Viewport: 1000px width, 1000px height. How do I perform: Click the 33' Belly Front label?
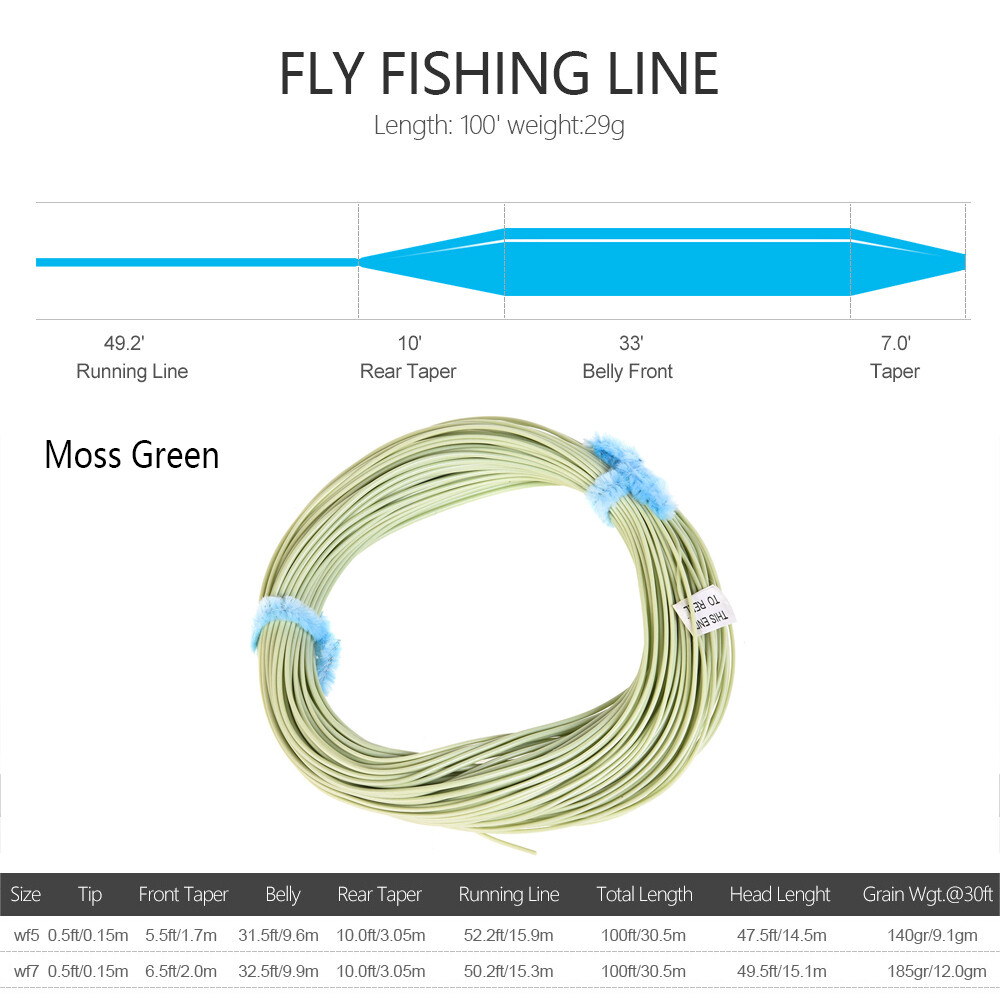[x=628, y=357]
